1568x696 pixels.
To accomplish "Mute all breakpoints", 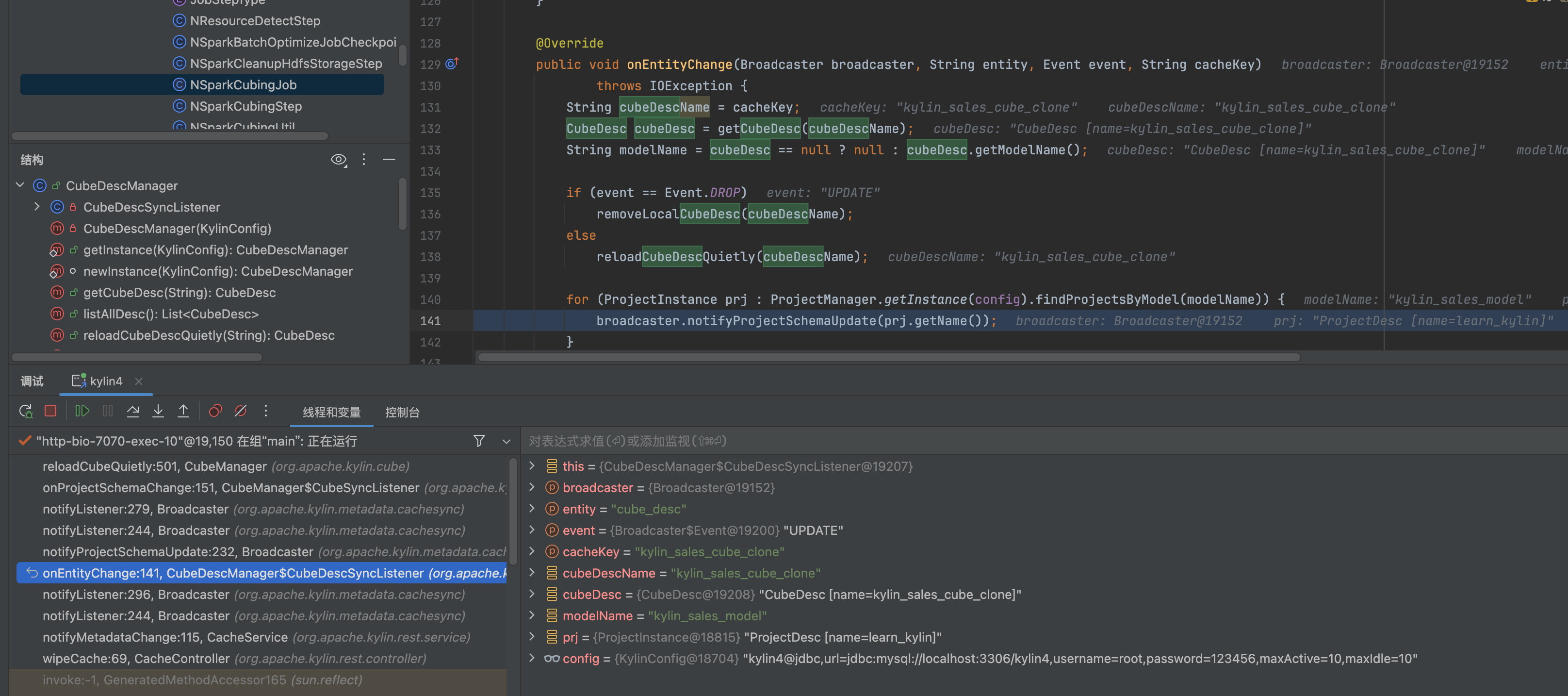I will pyautogui.click(x=241, y=412).
